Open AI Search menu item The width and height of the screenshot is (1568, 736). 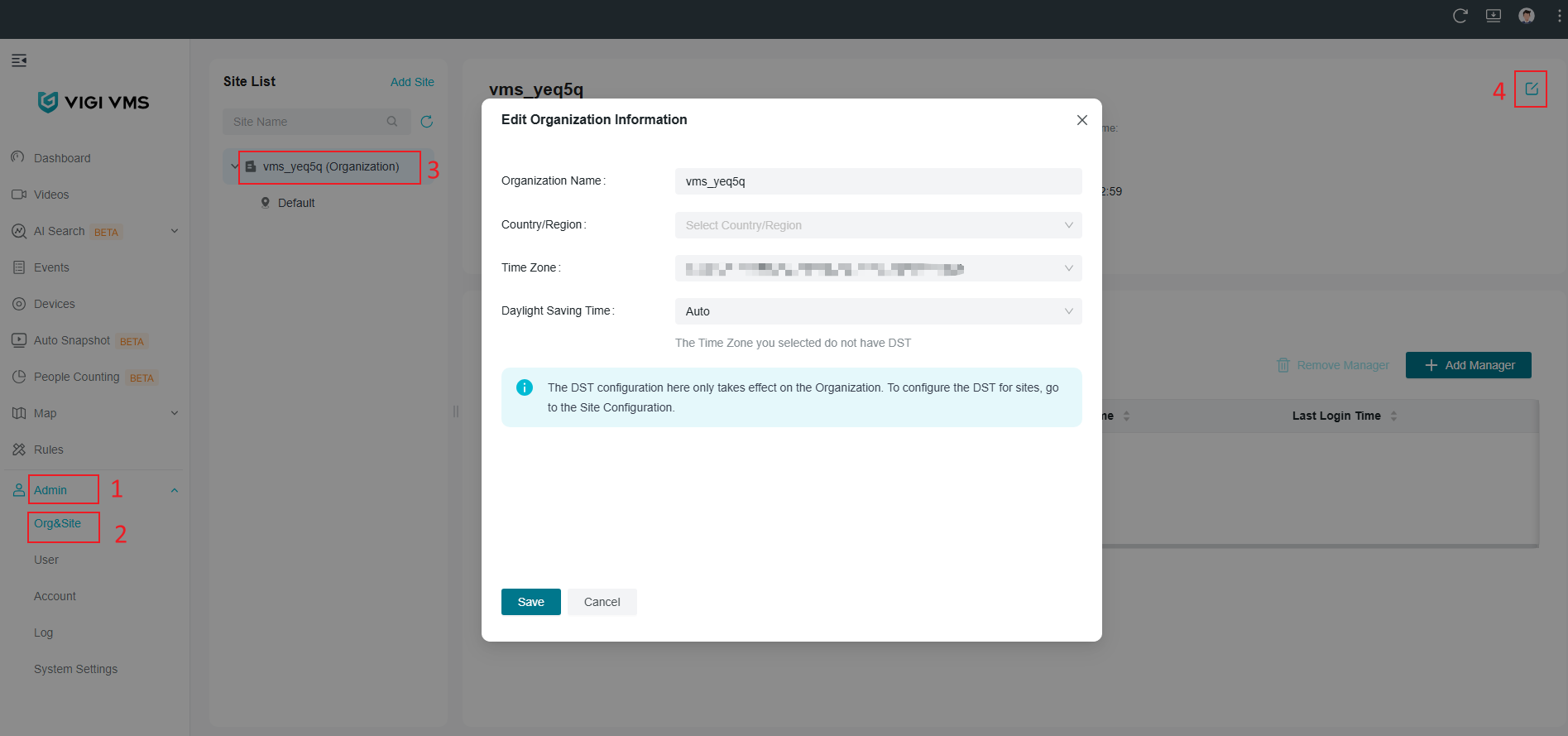click(59, 231)
